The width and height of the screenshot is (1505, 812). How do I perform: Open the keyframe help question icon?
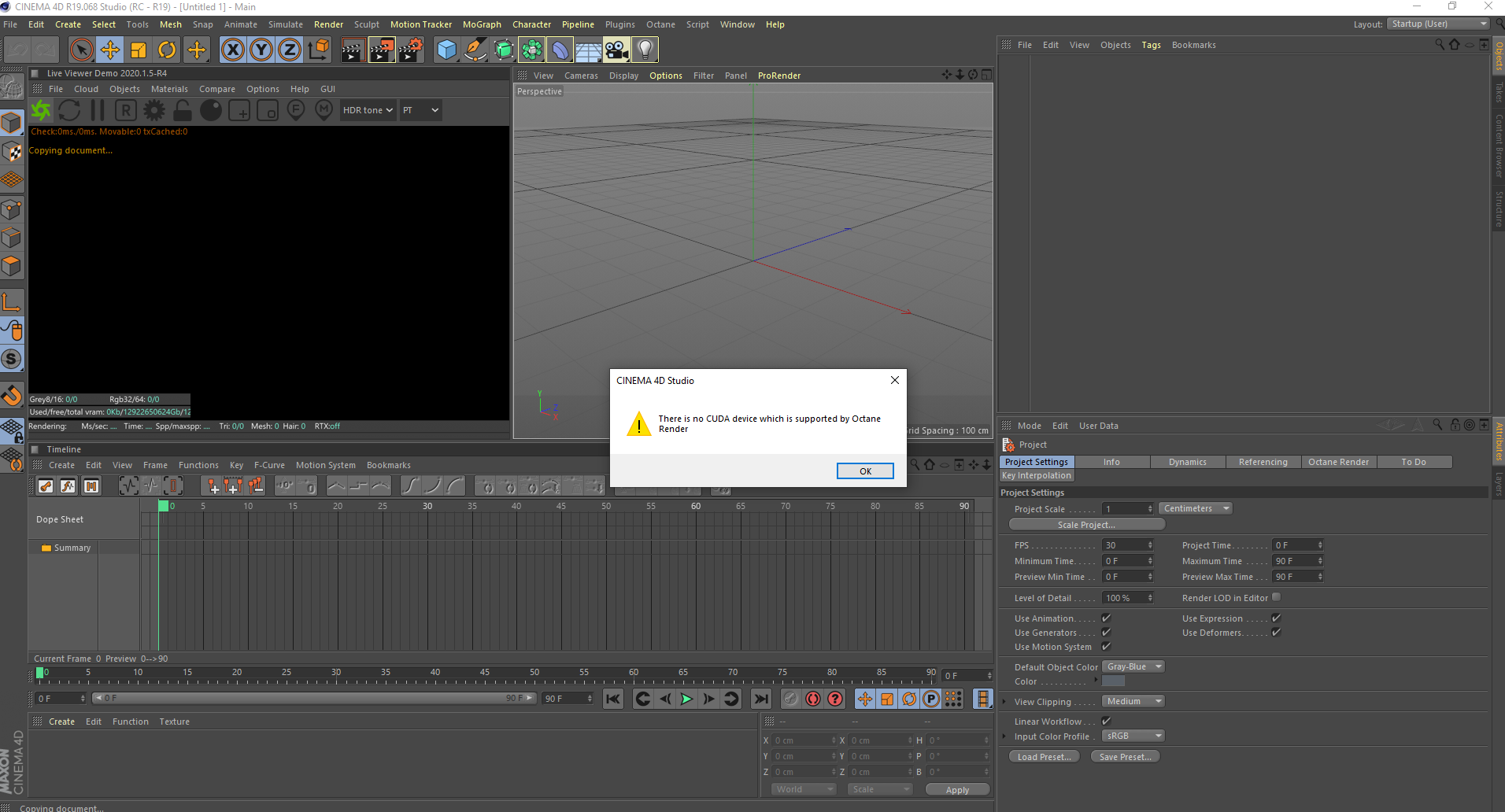(835, 699)
